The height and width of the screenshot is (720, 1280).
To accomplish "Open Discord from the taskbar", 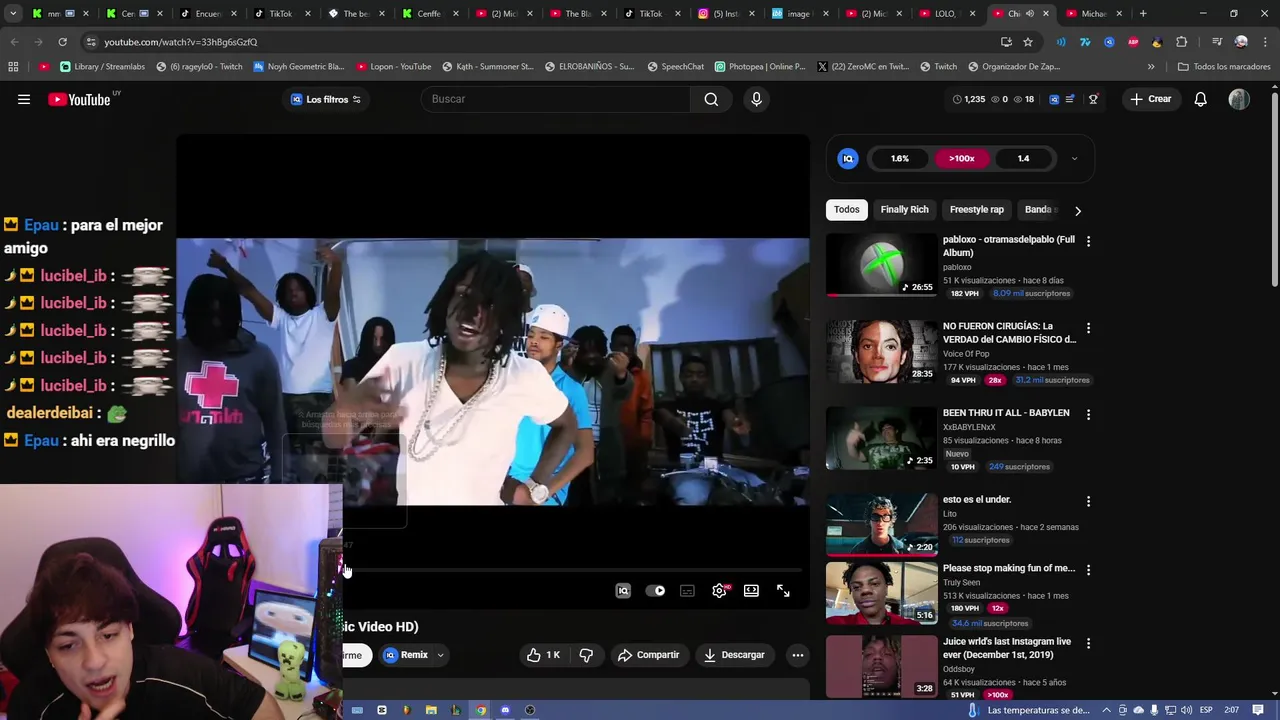I will (505, 710).
